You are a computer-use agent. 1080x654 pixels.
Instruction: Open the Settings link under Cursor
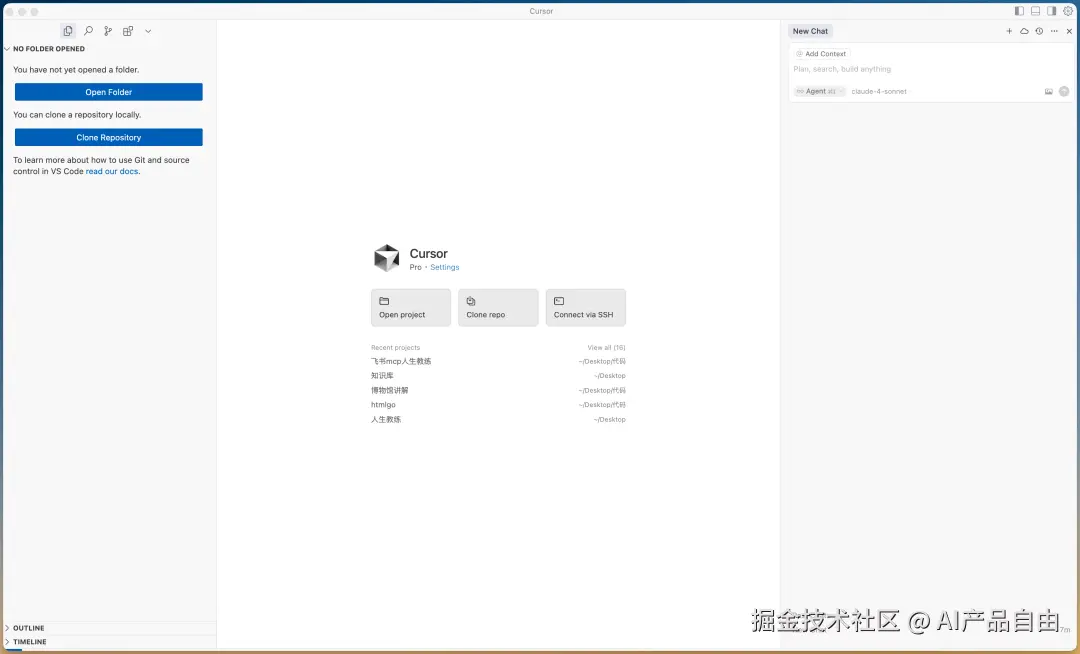444,267
